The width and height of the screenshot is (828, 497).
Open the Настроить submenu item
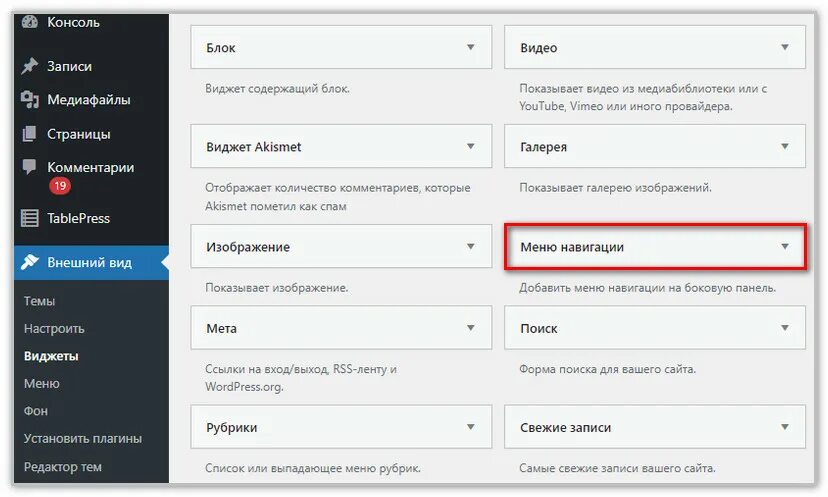click(54, 328)
